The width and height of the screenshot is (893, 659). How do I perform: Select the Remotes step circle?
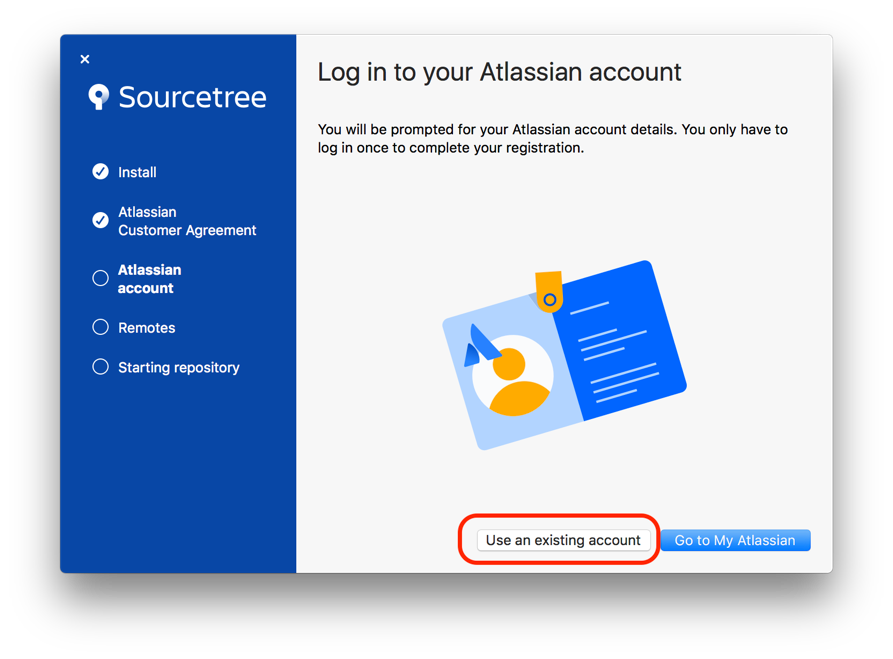pos(100,327)
